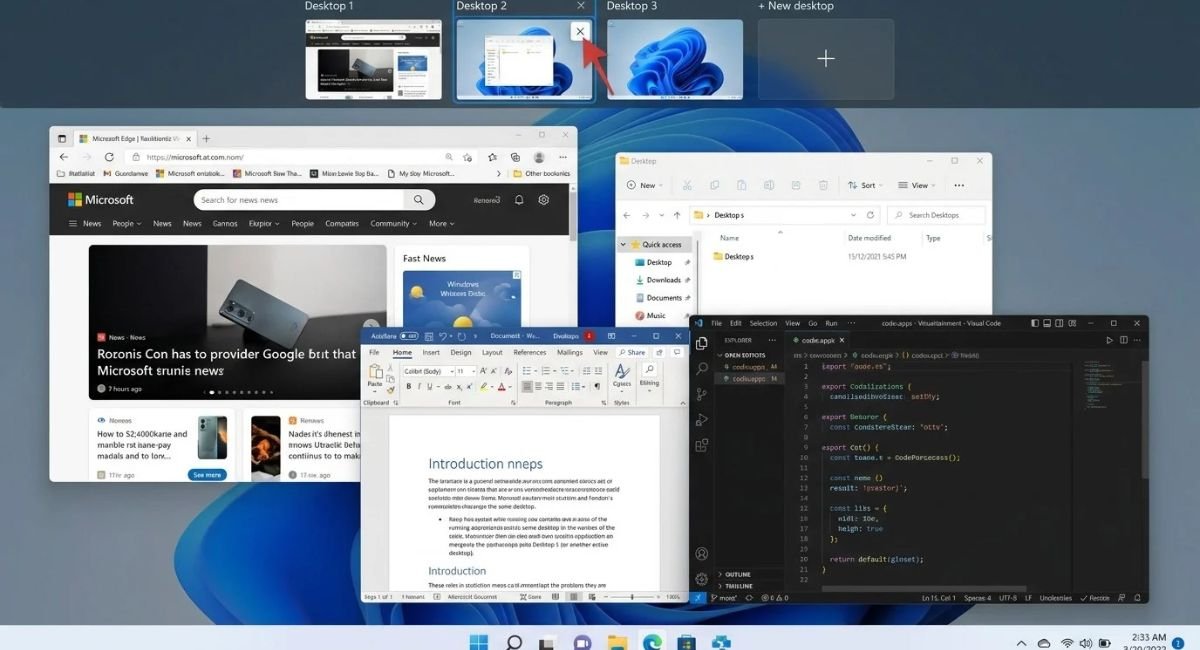The height and width of the screenshot is (650, 1200).
Task: Click Underline in Word ribbon
Action: tap(432, 386)
